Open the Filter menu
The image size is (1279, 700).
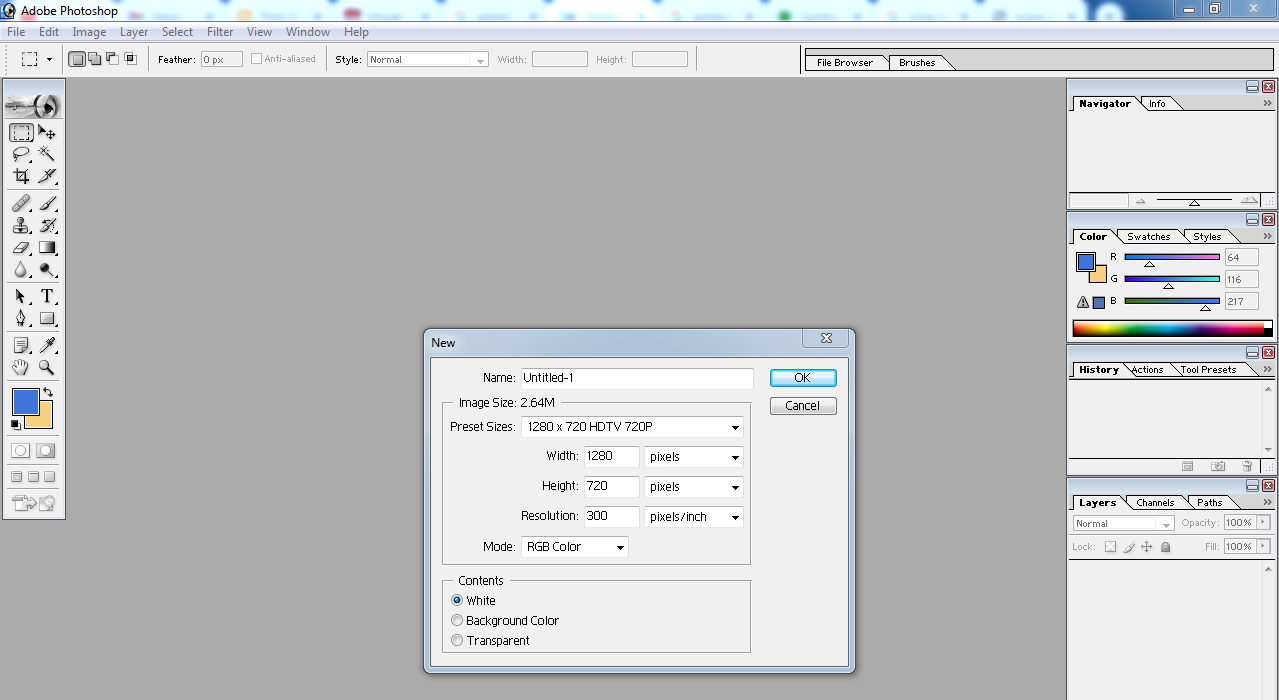tap(220, 32)
